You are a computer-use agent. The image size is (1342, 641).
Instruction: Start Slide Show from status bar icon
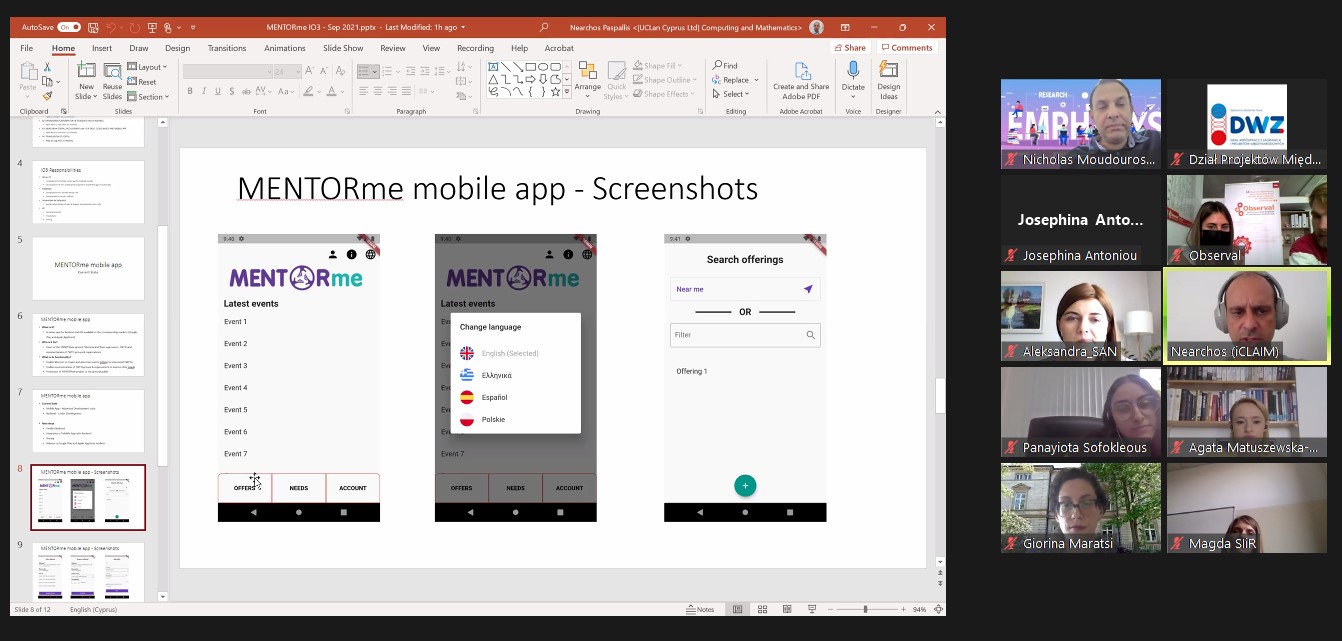click(x=812, y=609)
